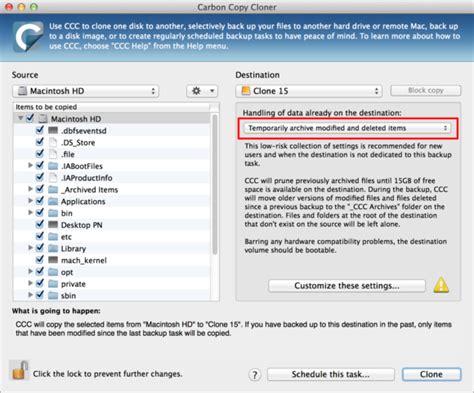Click the question mark help button
This screenshot has width=474, height=393.
tap(255, 375)
